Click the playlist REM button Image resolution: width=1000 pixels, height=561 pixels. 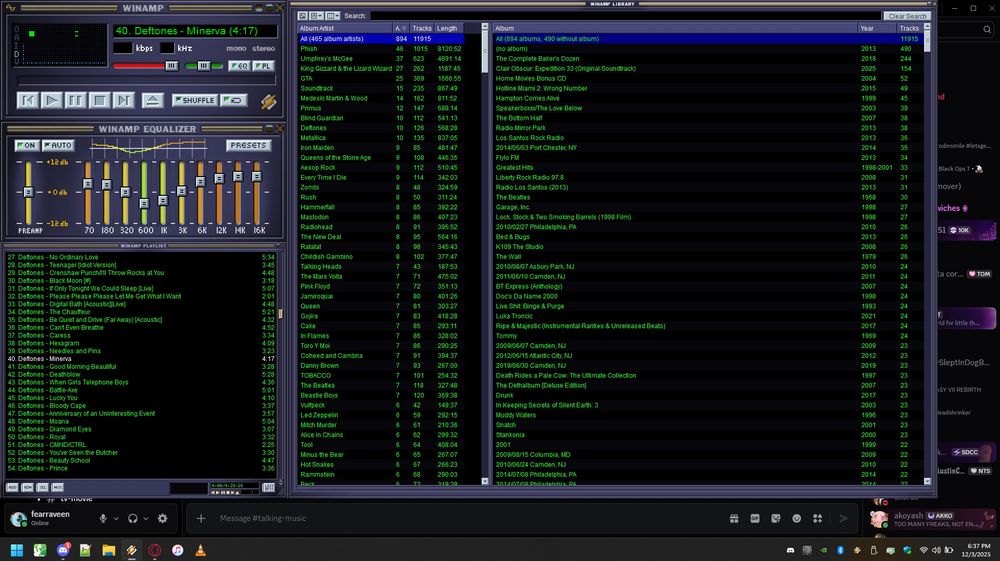[27, 487]
